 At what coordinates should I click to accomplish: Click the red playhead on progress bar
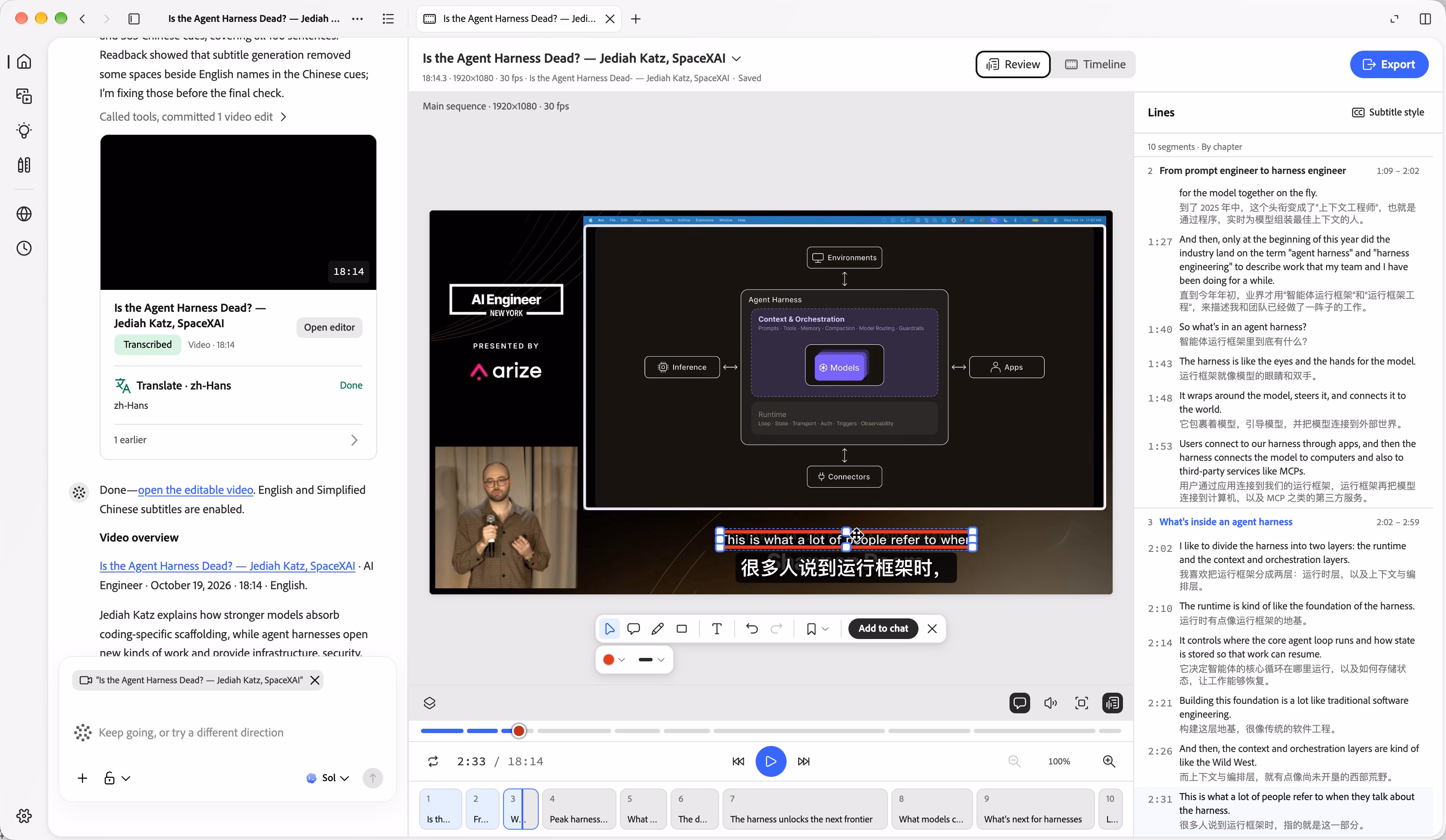(519, 730)
